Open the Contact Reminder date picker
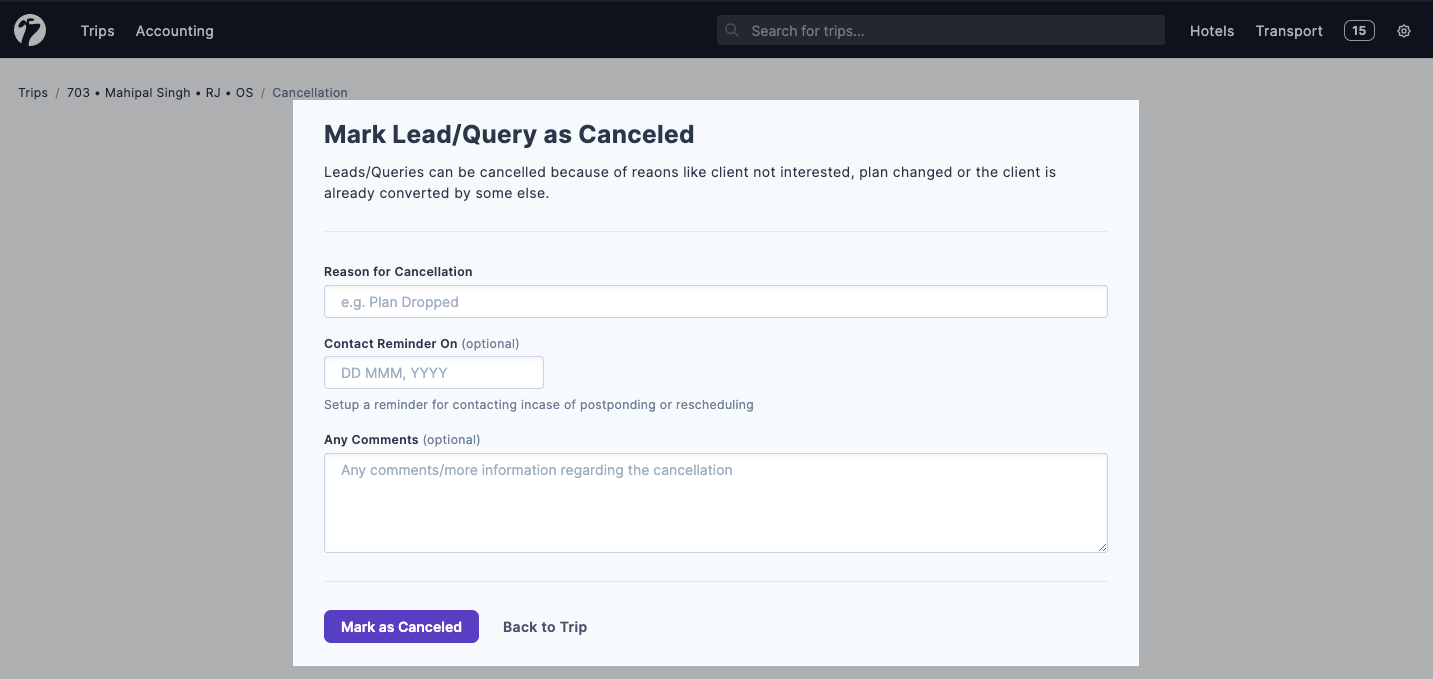The image size is (1433, 679). [x=433, y=372]
